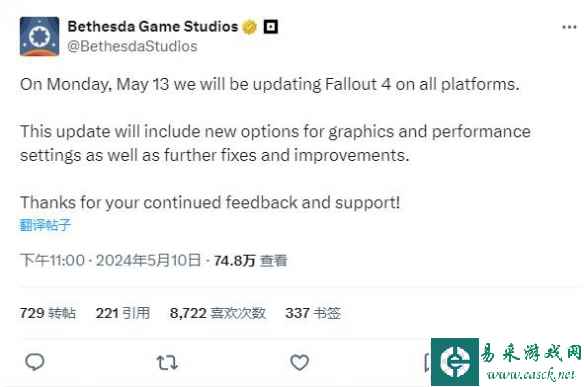Screen dimensions: 584x387
Task: Click the green 易采游戏网 watermark logo
Action: (x=455, y=362)
